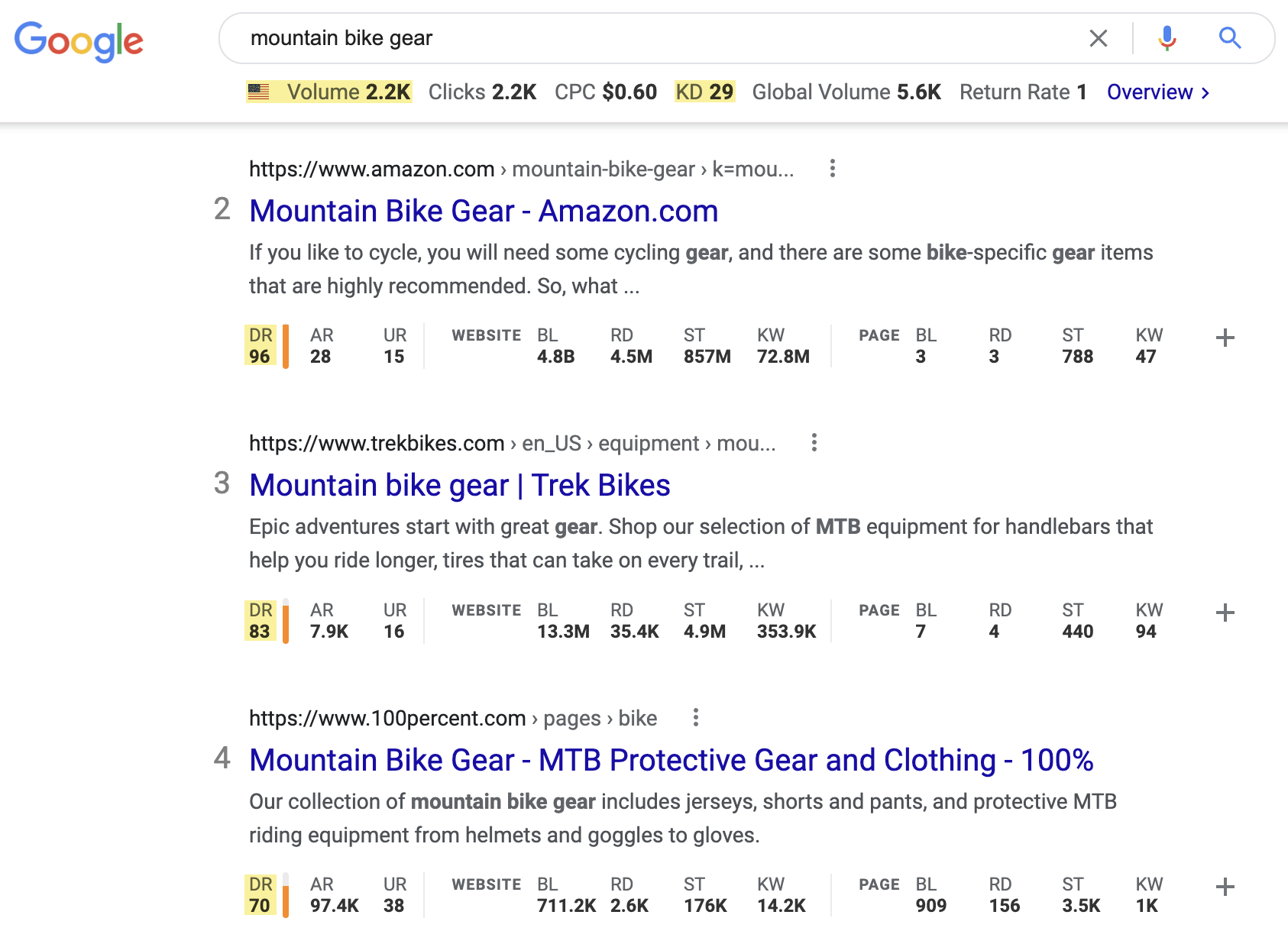Select the highlighted KD 29 metric

tap(704, 92)
